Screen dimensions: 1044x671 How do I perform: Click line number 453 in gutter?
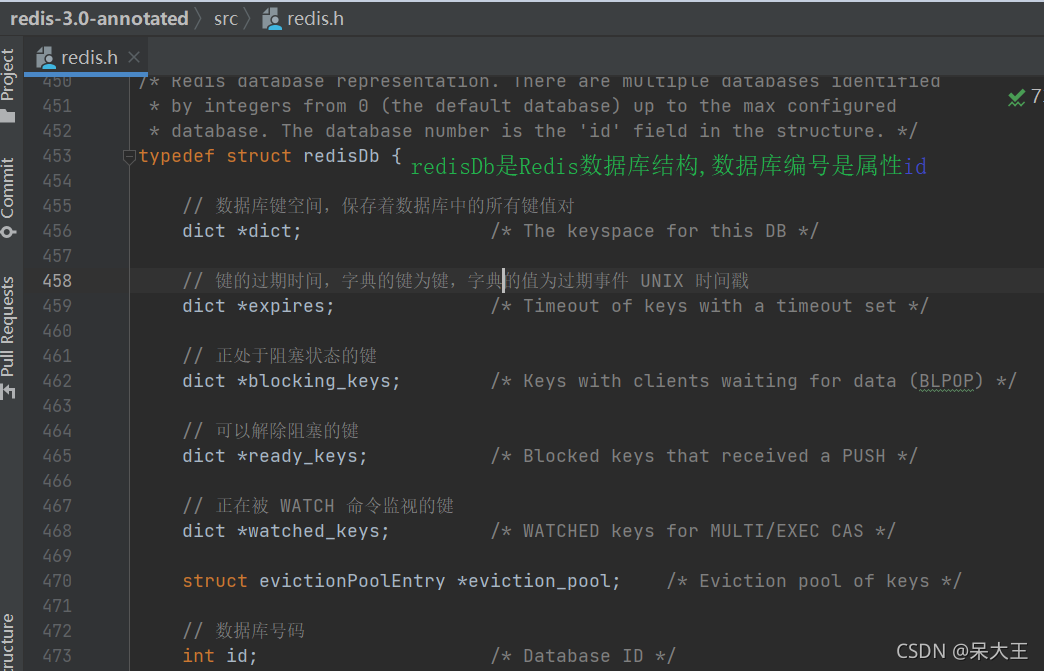pyautogui.click(x=57, y=156)
